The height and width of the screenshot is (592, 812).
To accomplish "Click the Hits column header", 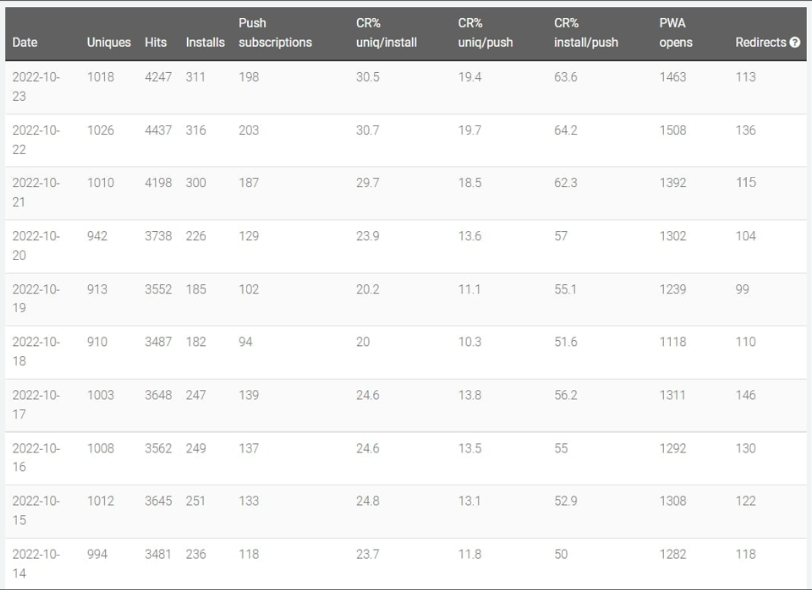I will pos(156,42).
